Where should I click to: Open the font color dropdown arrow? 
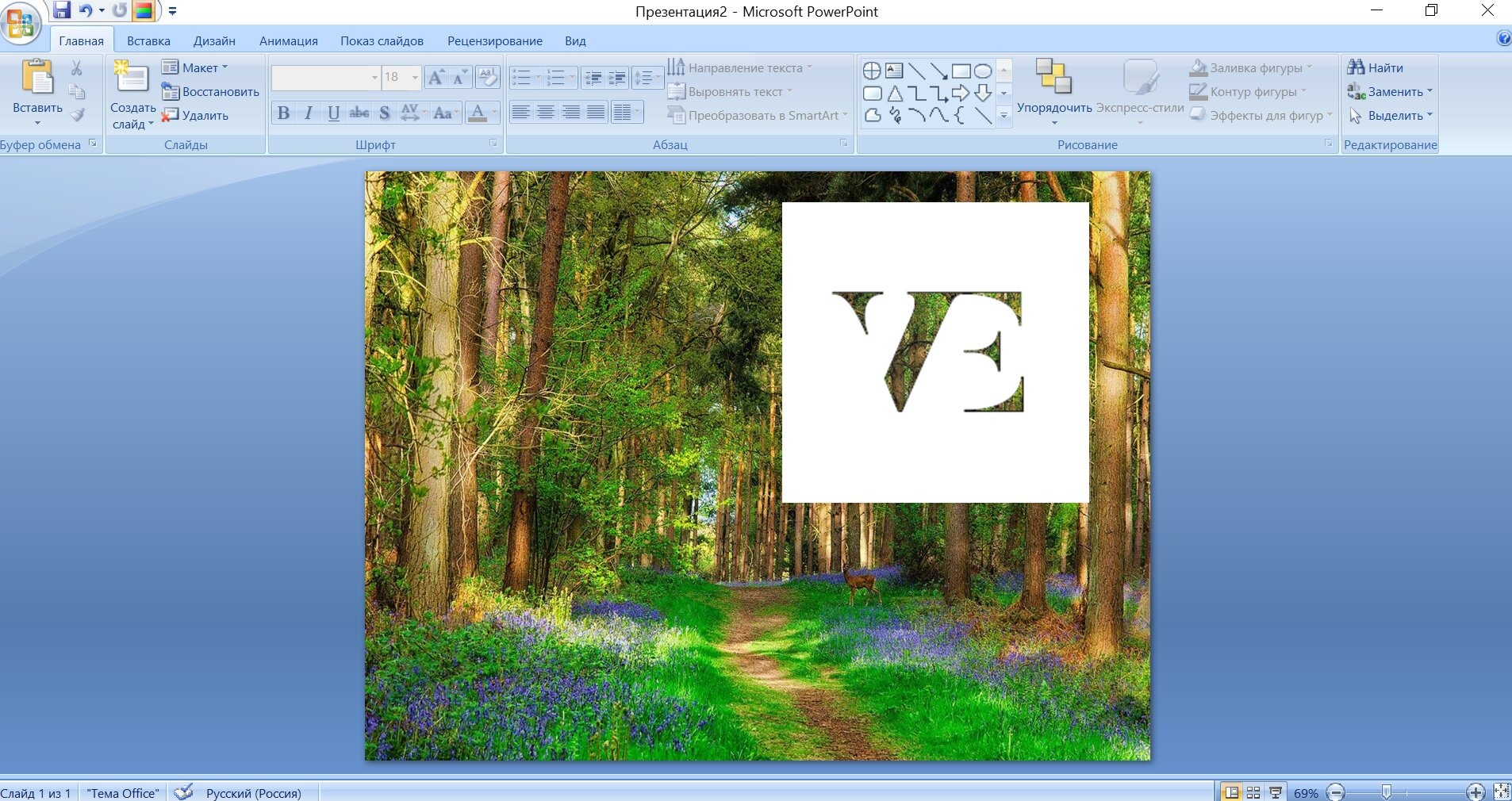pos(494,113)
